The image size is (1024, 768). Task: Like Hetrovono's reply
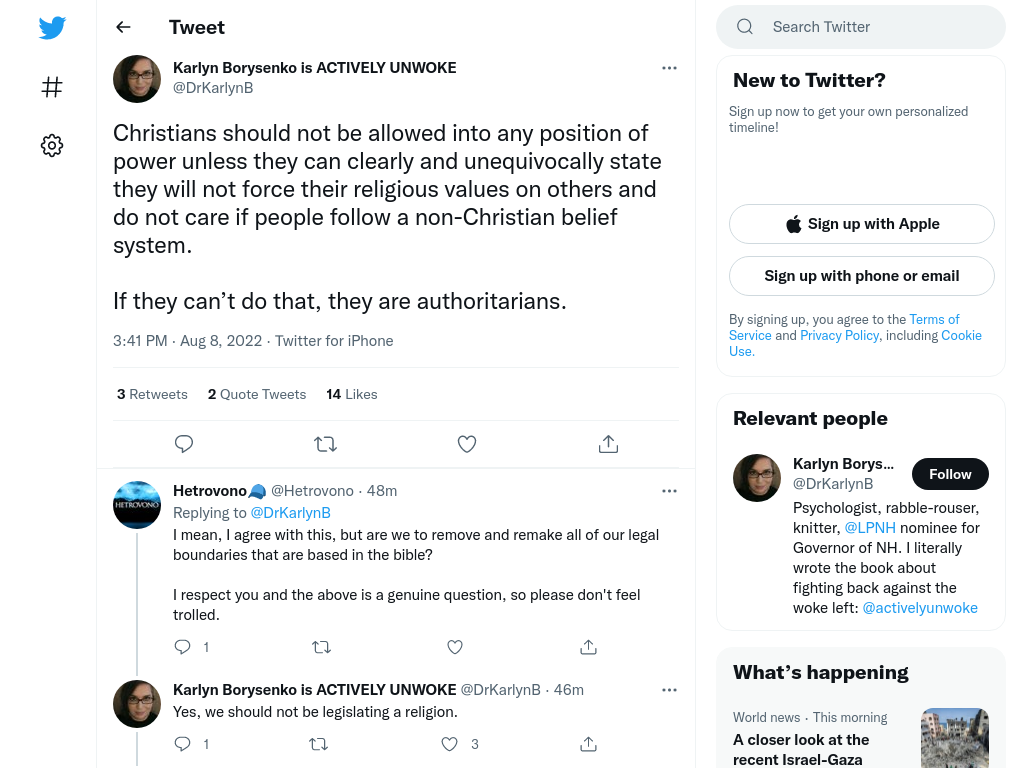pyautogui.click(x=455, y=647)
